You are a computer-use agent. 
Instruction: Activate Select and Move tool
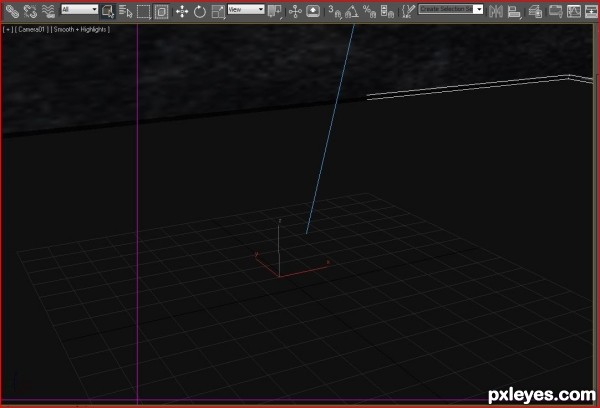click(x=182, y=11)
